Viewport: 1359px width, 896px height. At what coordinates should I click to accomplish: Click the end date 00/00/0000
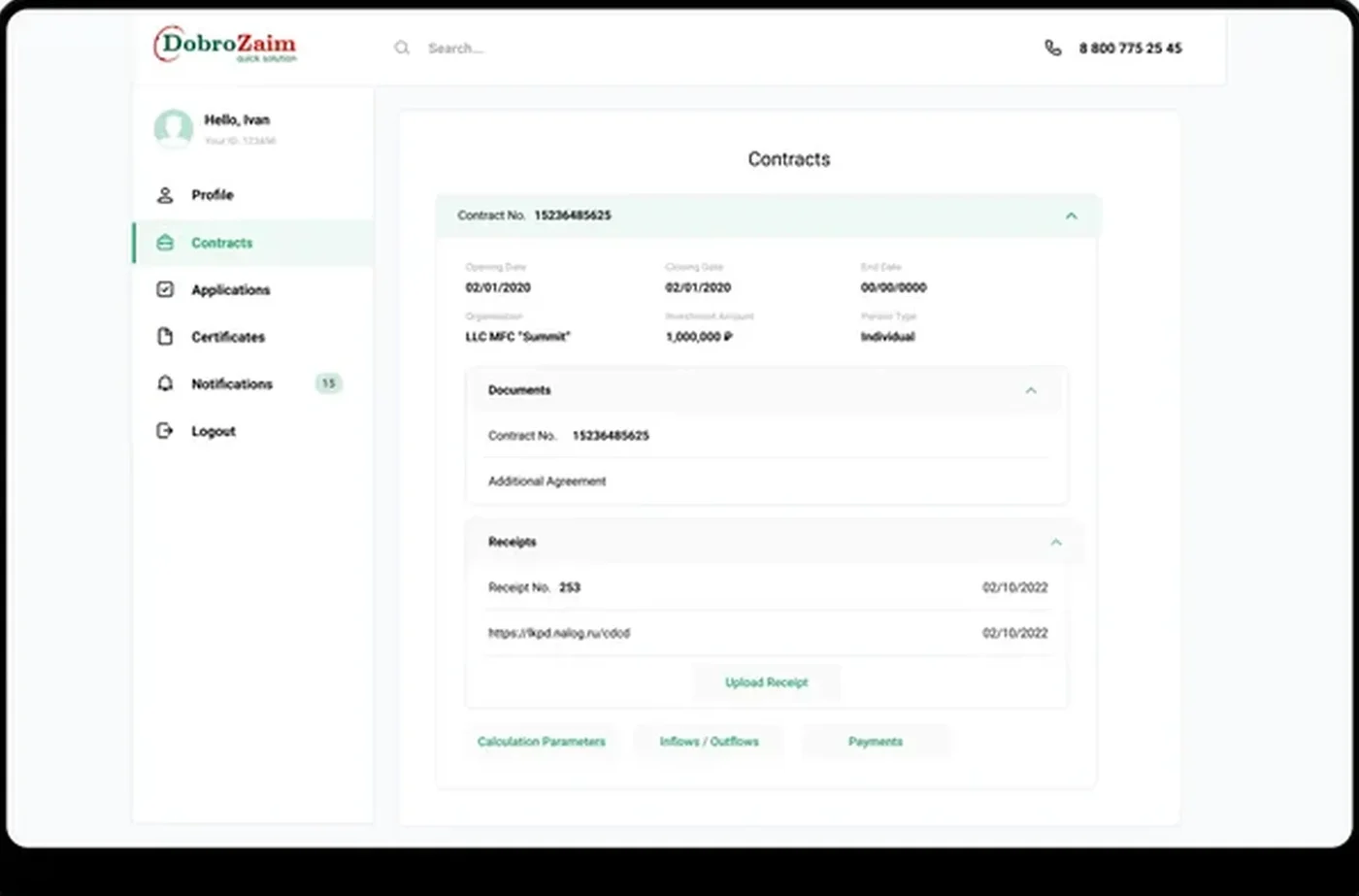coord(894,287)
